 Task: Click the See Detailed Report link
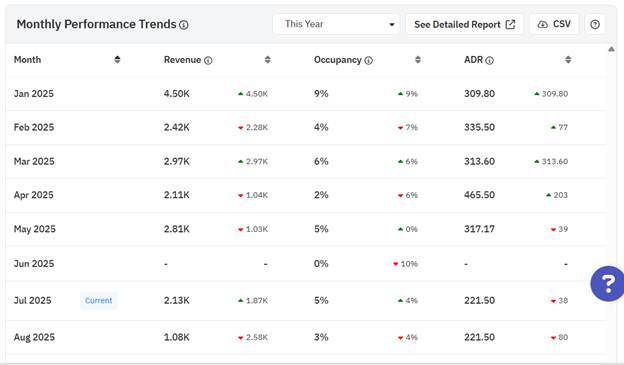464,25
